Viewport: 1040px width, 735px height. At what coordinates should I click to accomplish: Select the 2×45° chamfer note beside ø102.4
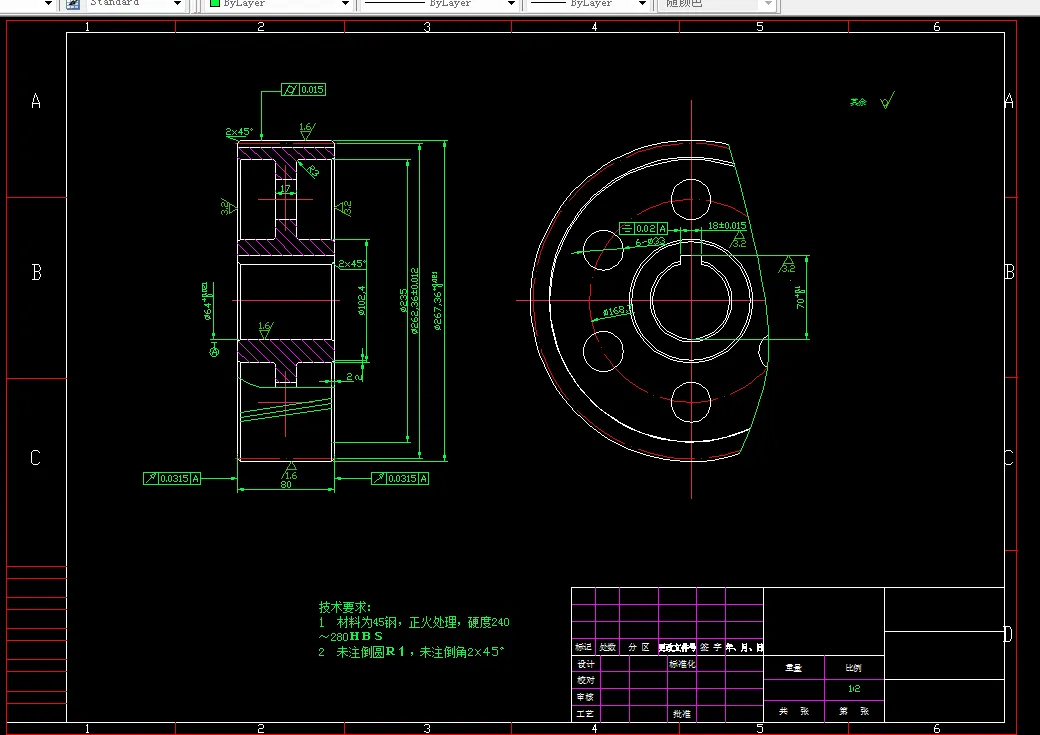(352, 264)
